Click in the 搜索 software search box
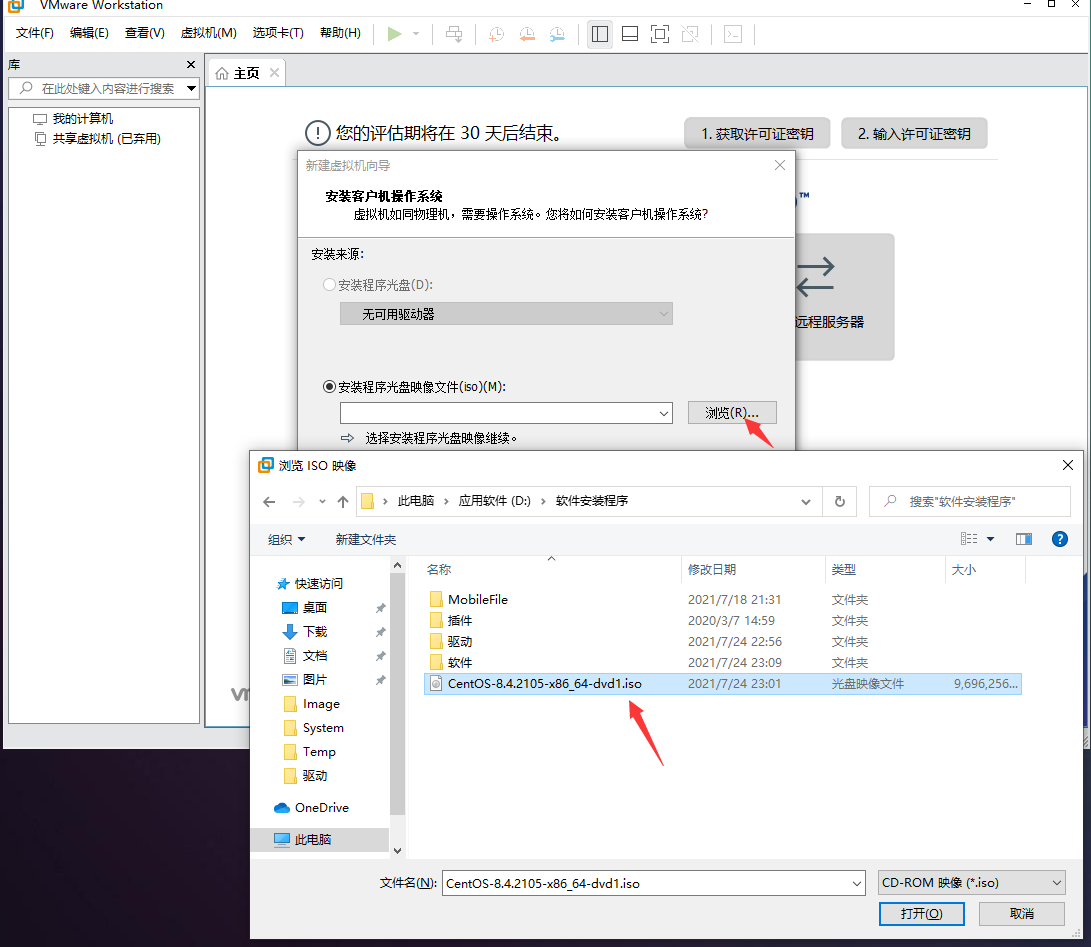 pyautogui.click(x=968, y=501)
